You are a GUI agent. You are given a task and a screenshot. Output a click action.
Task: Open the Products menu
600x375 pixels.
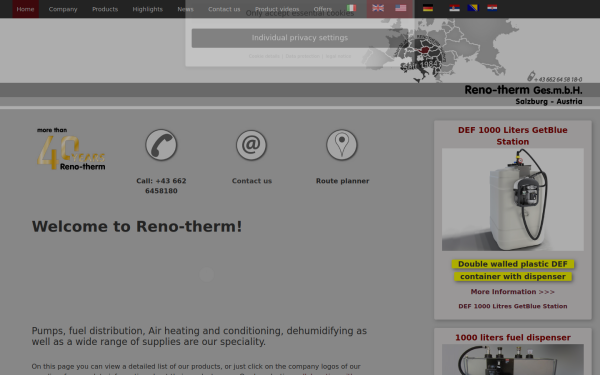click(x=105, y=9)
